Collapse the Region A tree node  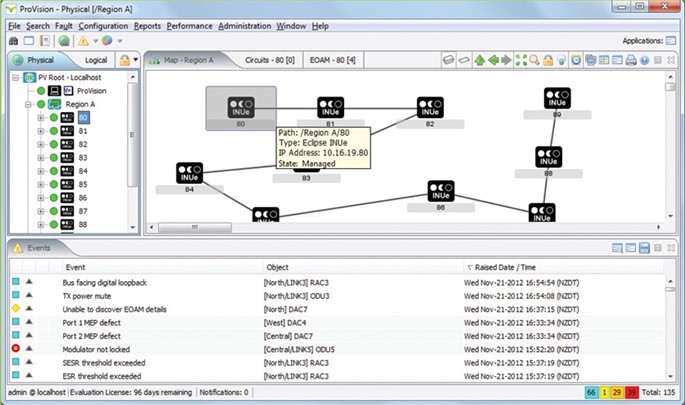(x=28, y=104)
